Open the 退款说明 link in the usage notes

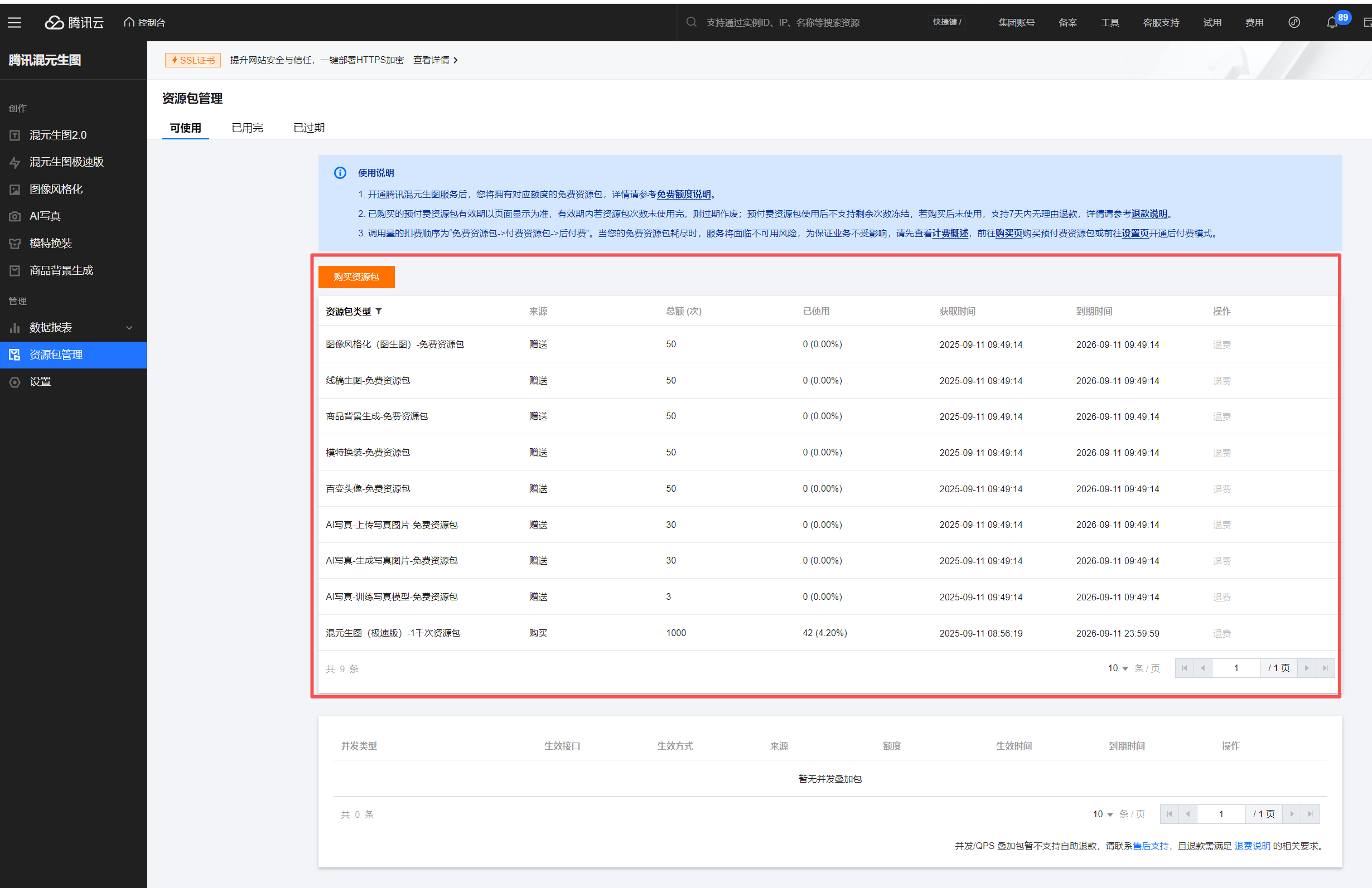(1149, 215)
